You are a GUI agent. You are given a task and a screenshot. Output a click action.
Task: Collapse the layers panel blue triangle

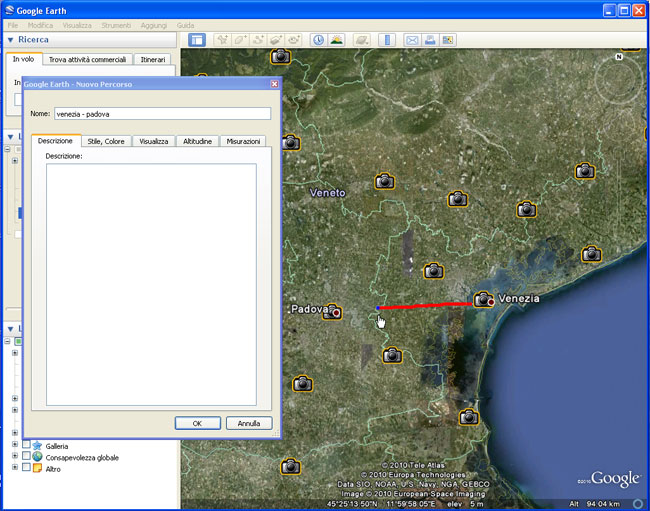coord(10,329)
